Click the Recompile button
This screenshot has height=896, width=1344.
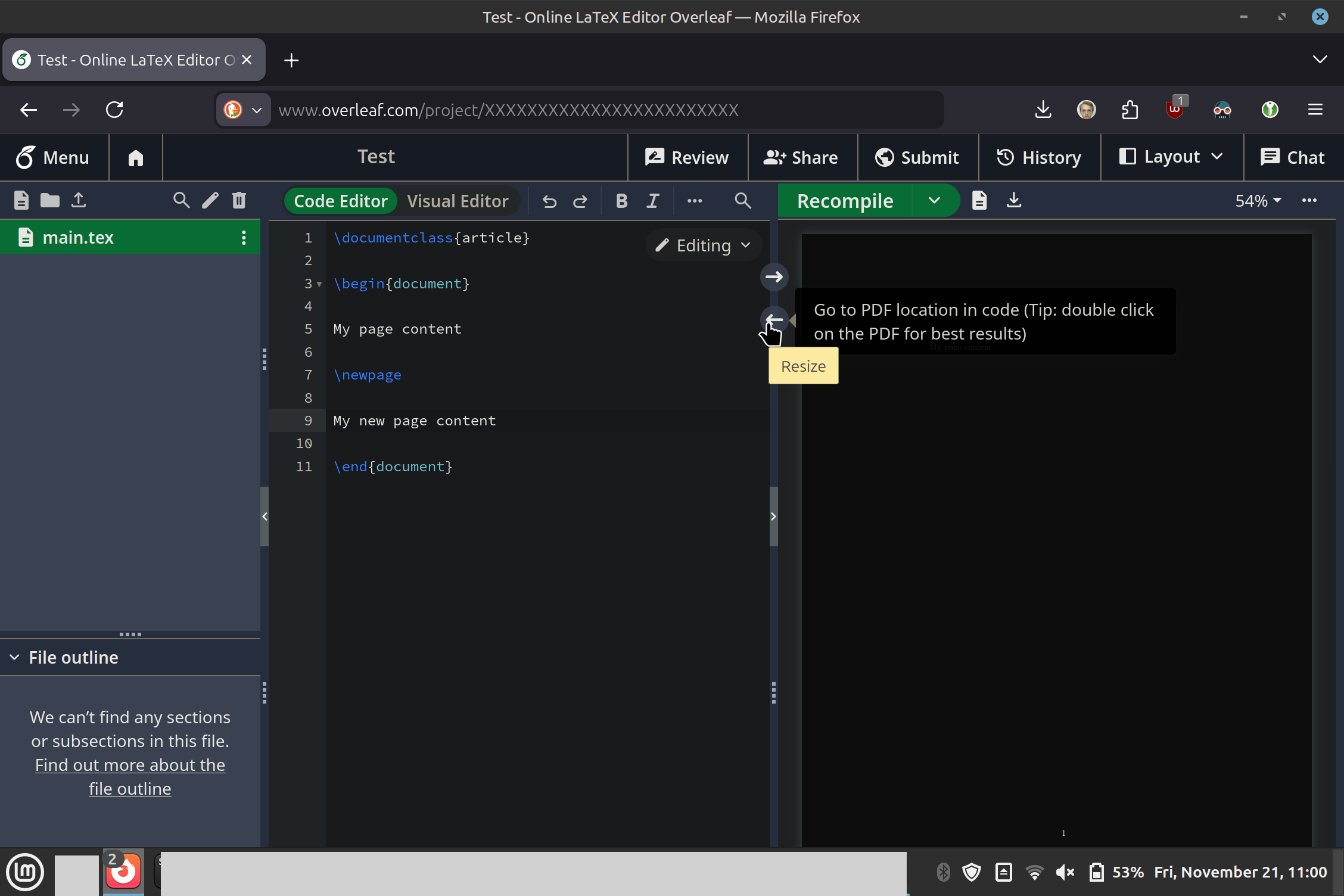[845, 201]
